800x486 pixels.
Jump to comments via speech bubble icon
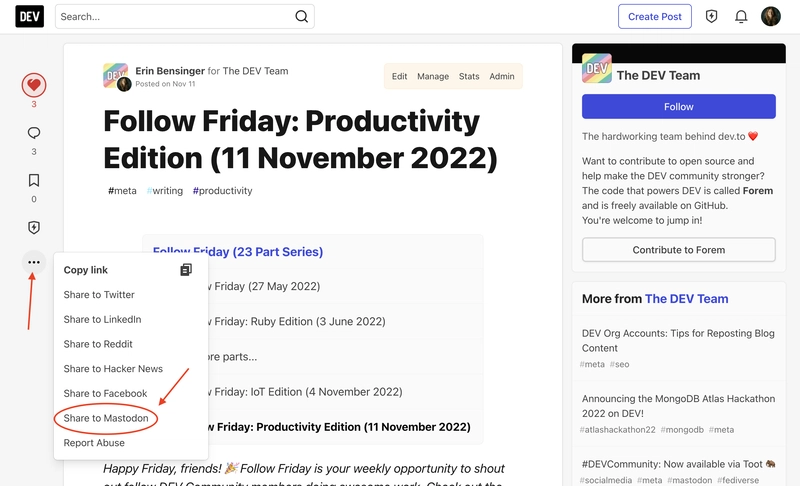pos(34,133)
